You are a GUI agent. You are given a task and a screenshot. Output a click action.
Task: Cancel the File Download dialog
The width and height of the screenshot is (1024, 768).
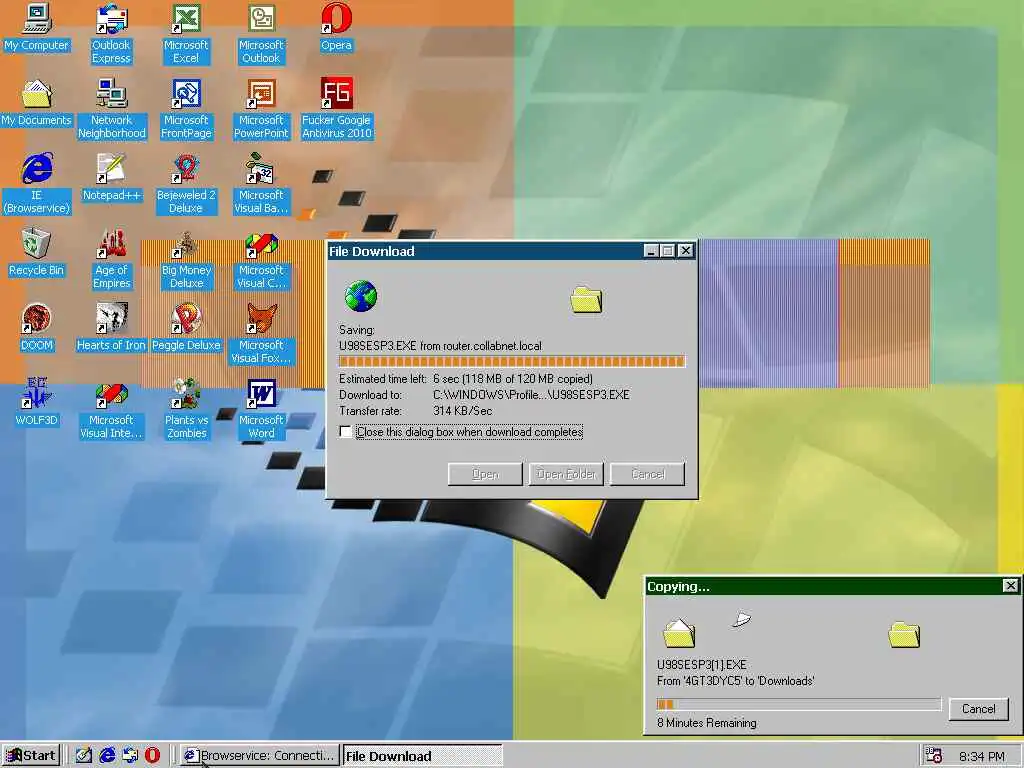pos(648,474)
